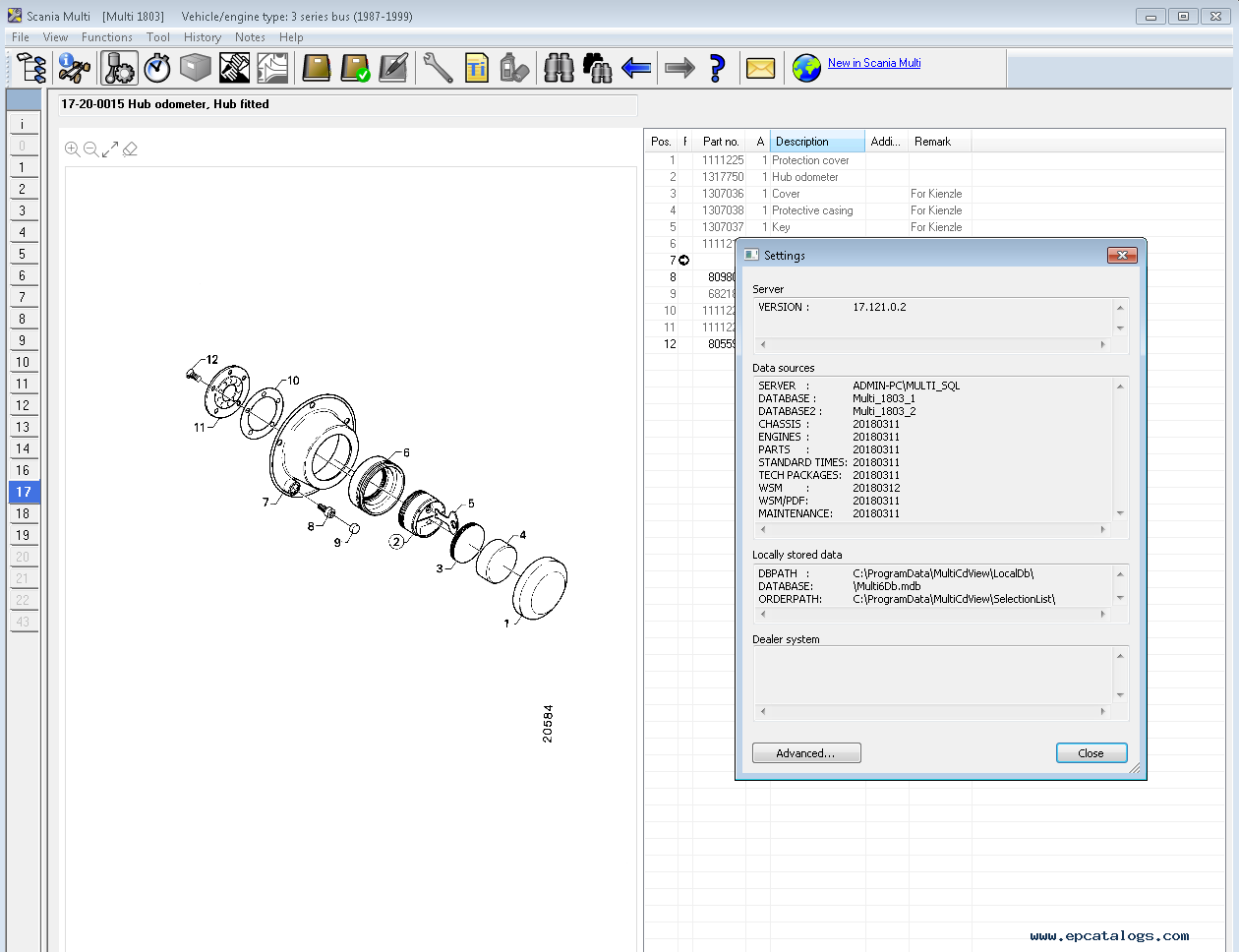Open the chassis structure tree icon
Screen dimensions: 1239x952
pos(31,68)
